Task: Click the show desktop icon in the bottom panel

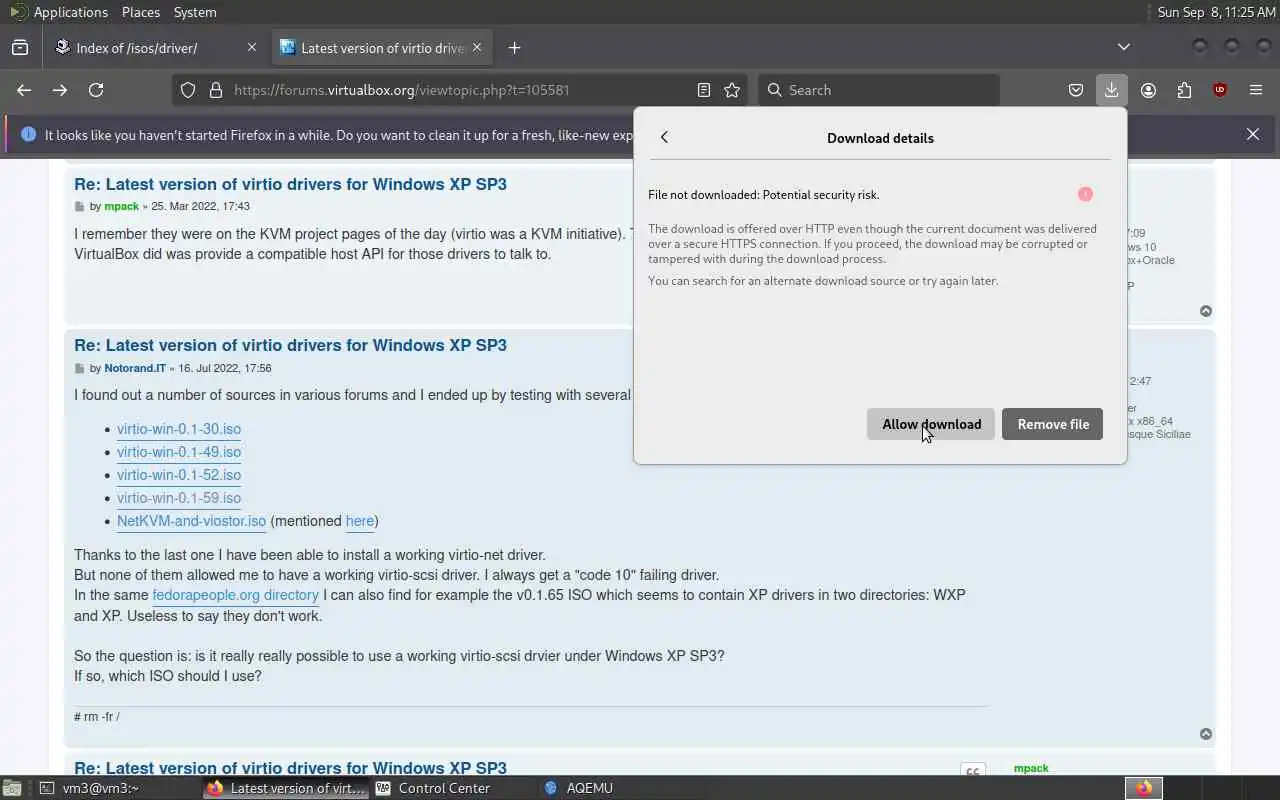Action: pyautogui.click(x=11, y=788)
